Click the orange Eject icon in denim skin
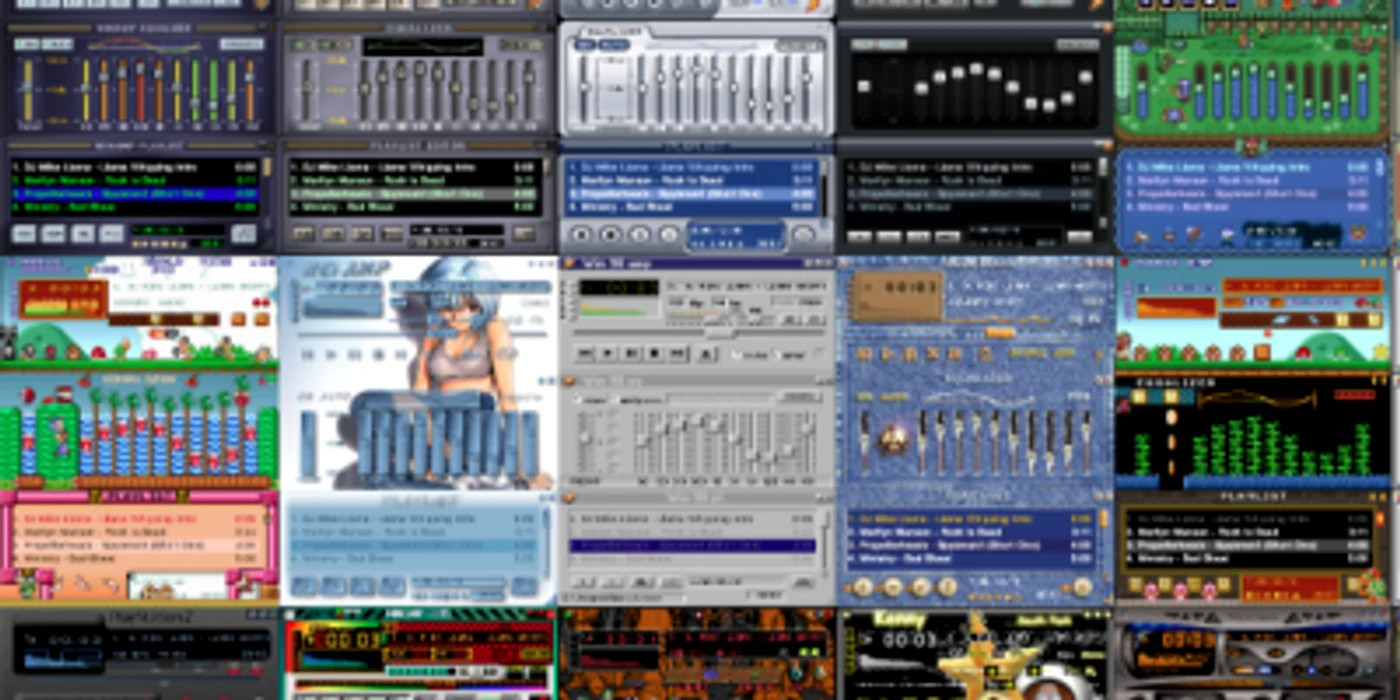Screen dimensions: 1400x700 click(985, 354)
